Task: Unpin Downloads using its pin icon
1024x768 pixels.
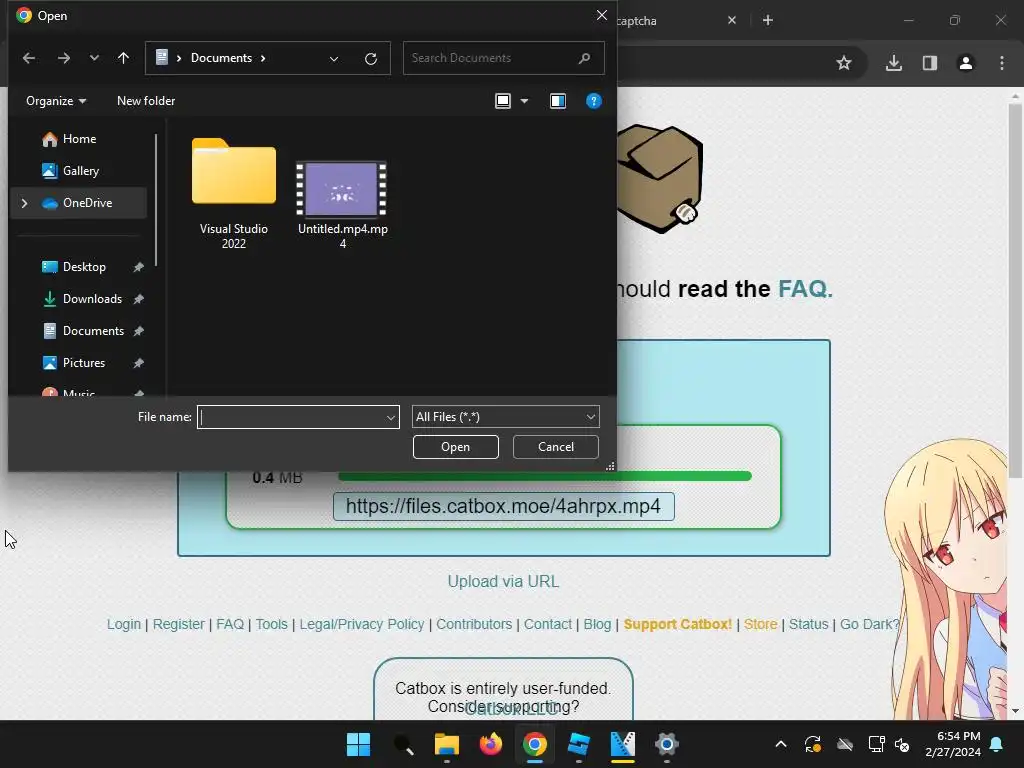Action: 138,299
